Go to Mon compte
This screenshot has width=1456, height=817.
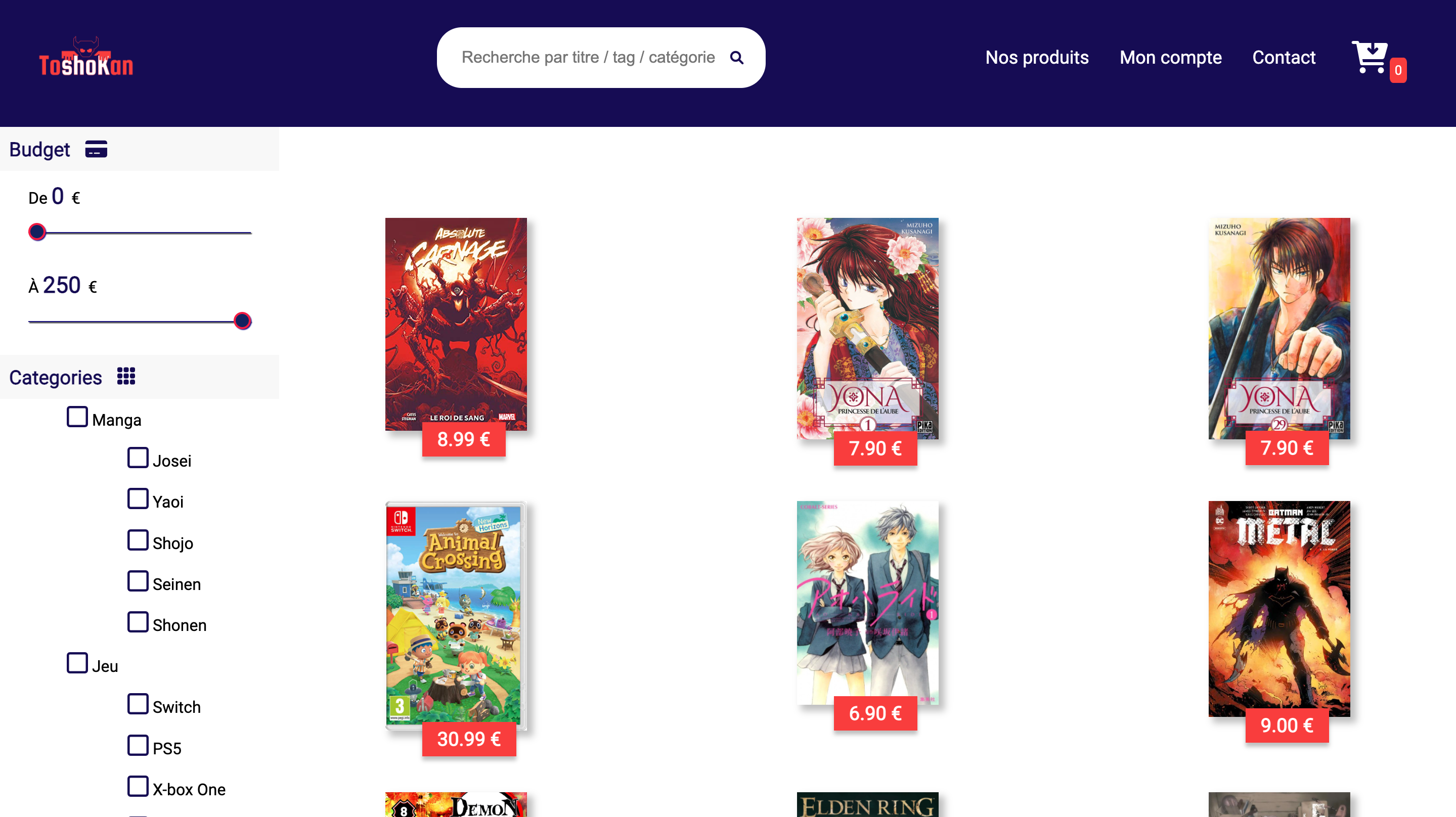coord(1171,58)
